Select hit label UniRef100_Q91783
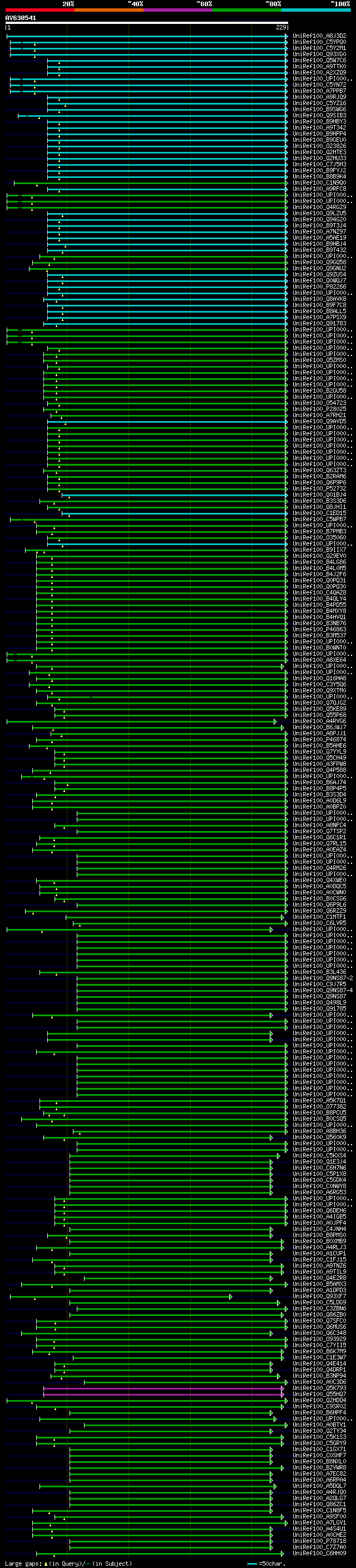The image size is (356, 1568). point(319,323)
